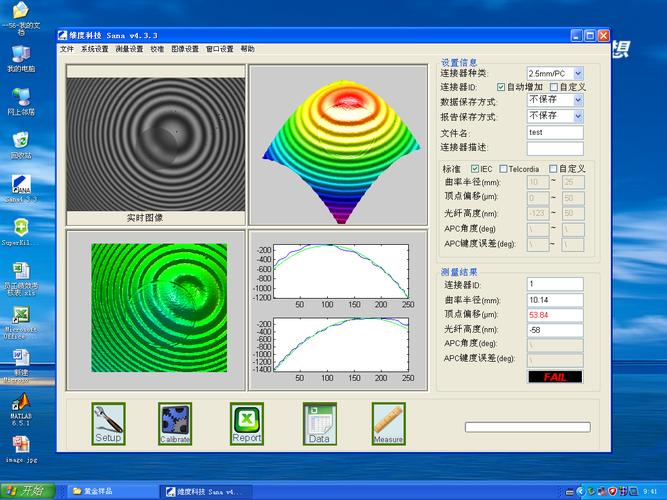Select the SuperKiller shield desktop icon
The width and height of the screenshot is (667, 500).
click(21, 232)
